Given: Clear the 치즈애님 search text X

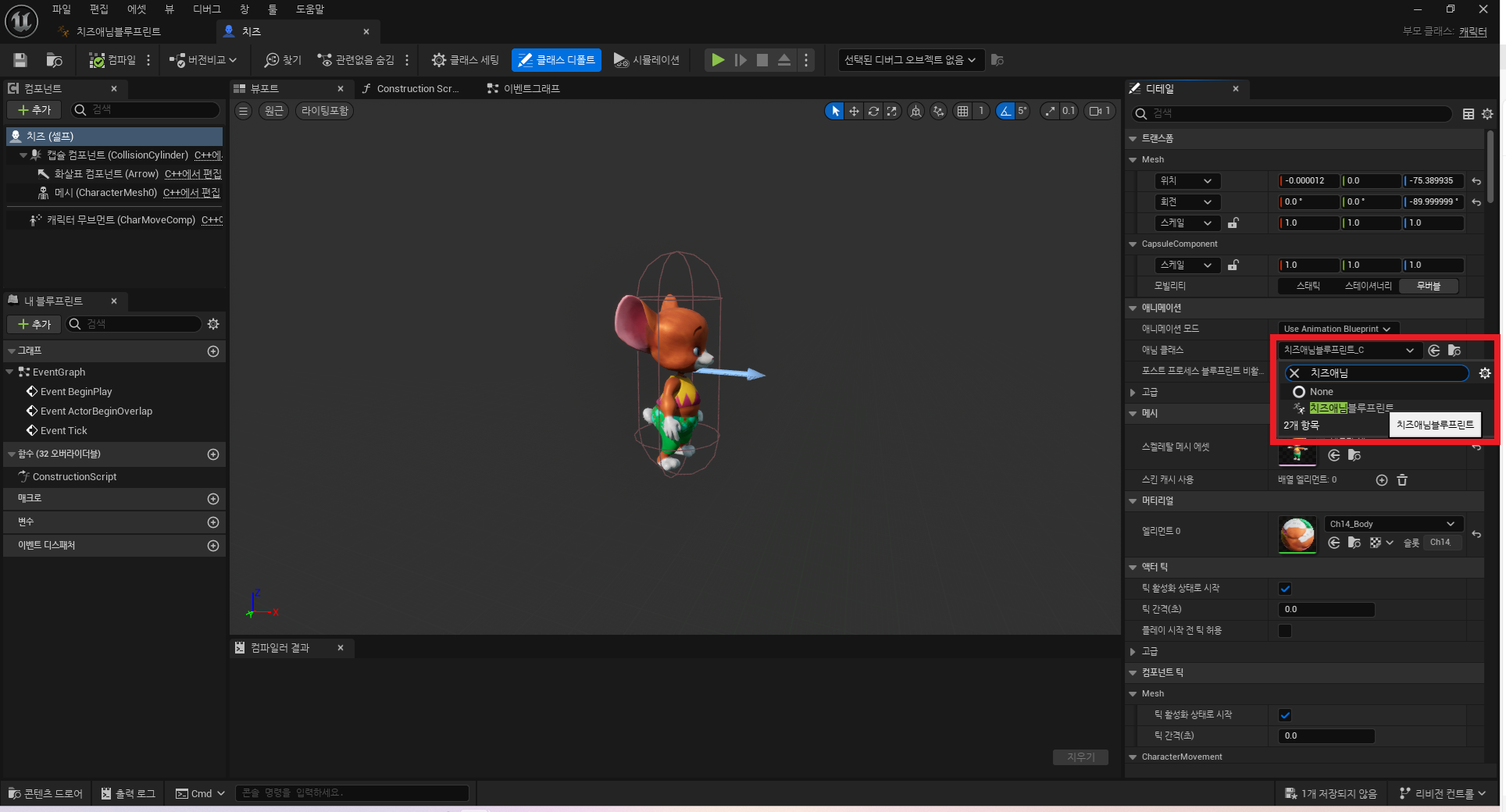Looking at the screenshot, I should coord(1294,373).
